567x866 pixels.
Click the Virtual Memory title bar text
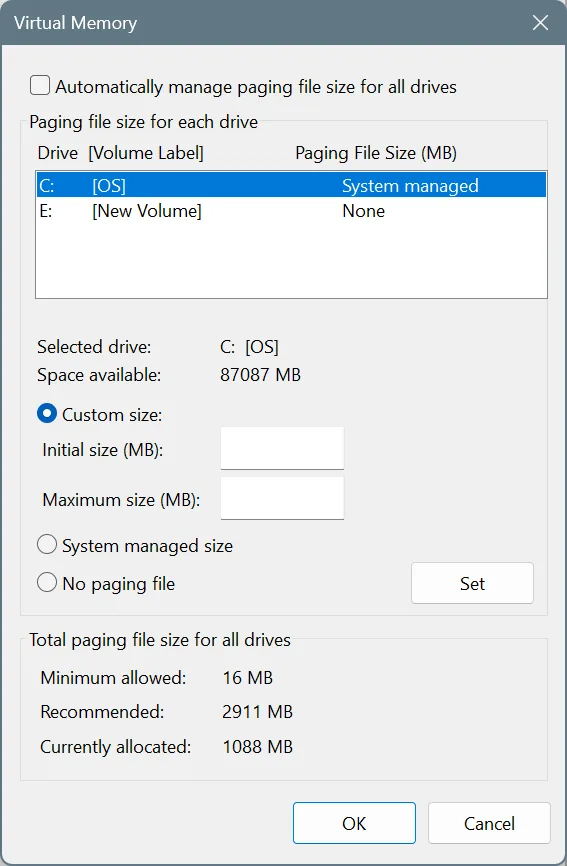[x=76, y=23]
